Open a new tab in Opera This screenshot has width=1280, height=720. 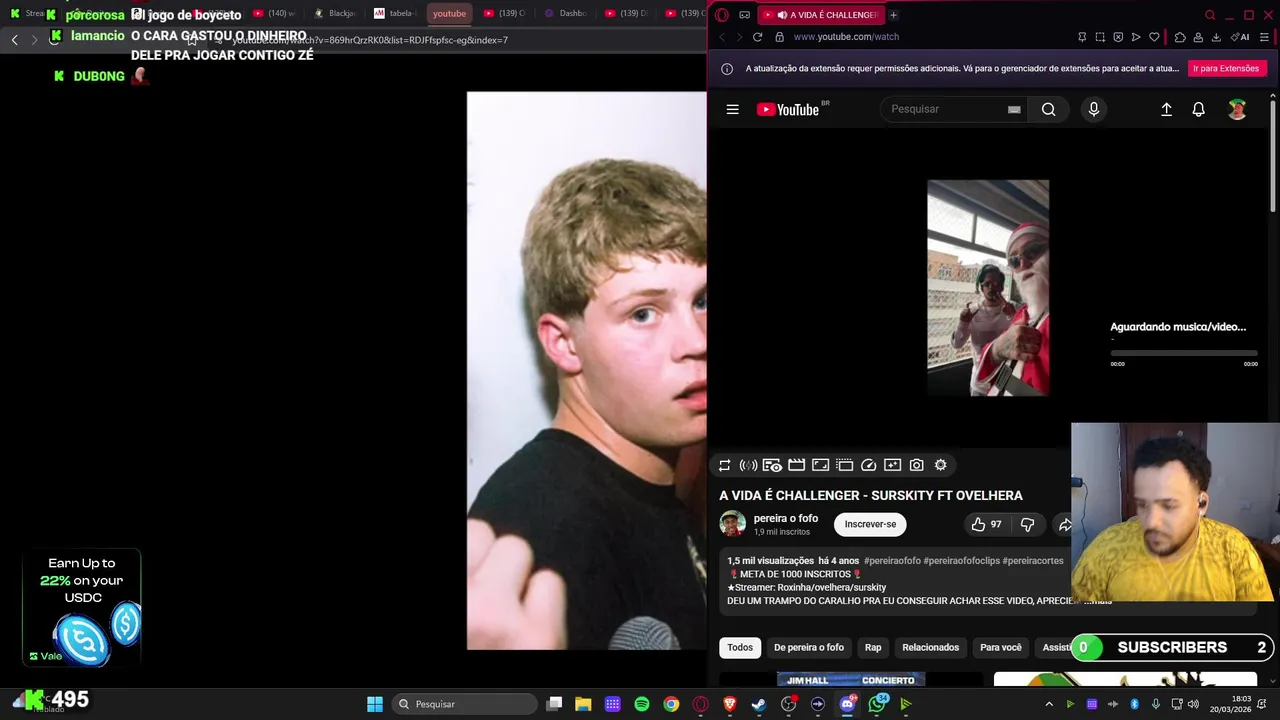[893, 15]
